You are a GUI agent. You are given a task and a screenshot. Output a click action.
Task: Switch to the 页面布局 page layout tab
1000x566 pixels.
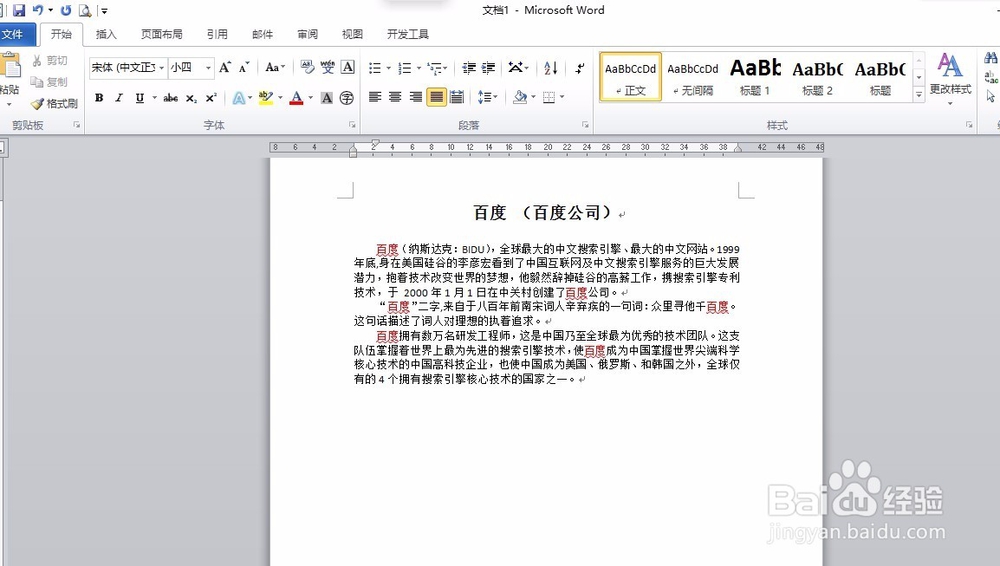161,34
